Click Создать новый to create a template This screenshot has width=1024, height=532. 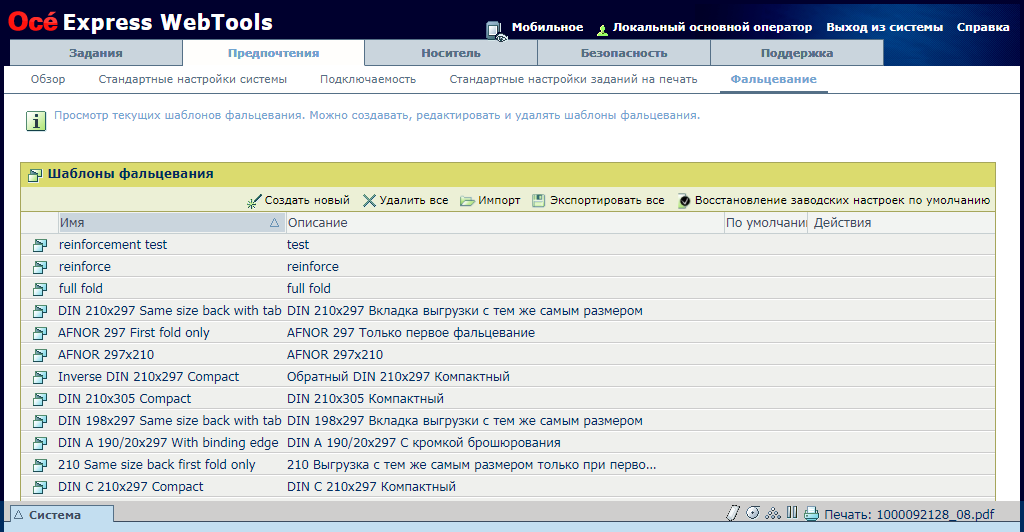[298, 201]
